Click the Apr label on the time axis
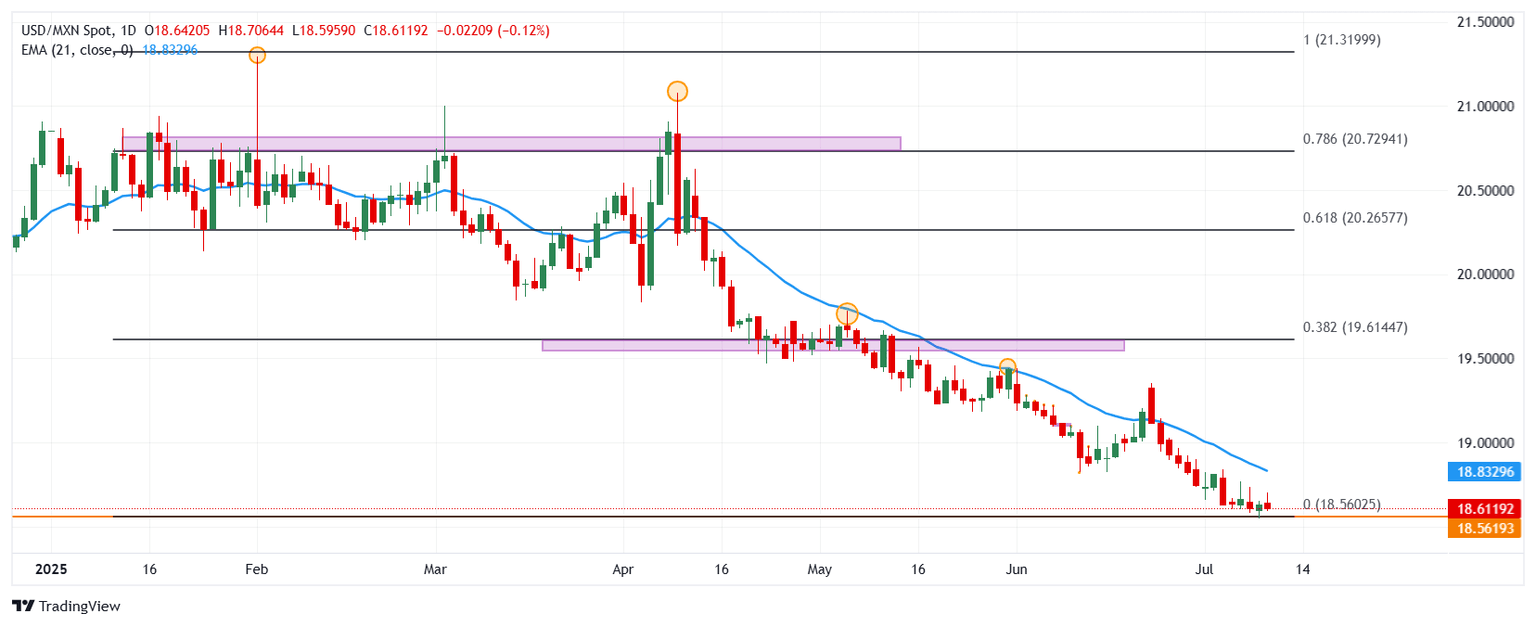The height and width of the screenshot is (626, 1536). tap(623, 569)
